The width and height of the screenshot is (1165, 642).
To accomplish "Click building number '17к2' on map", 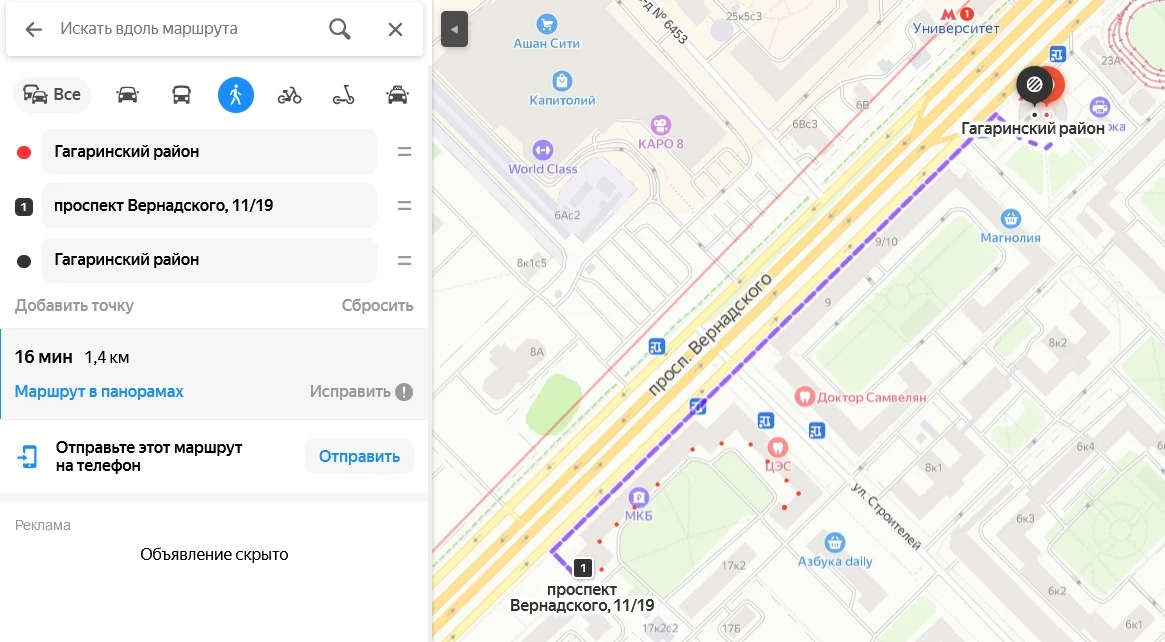I will click(733, 565).
